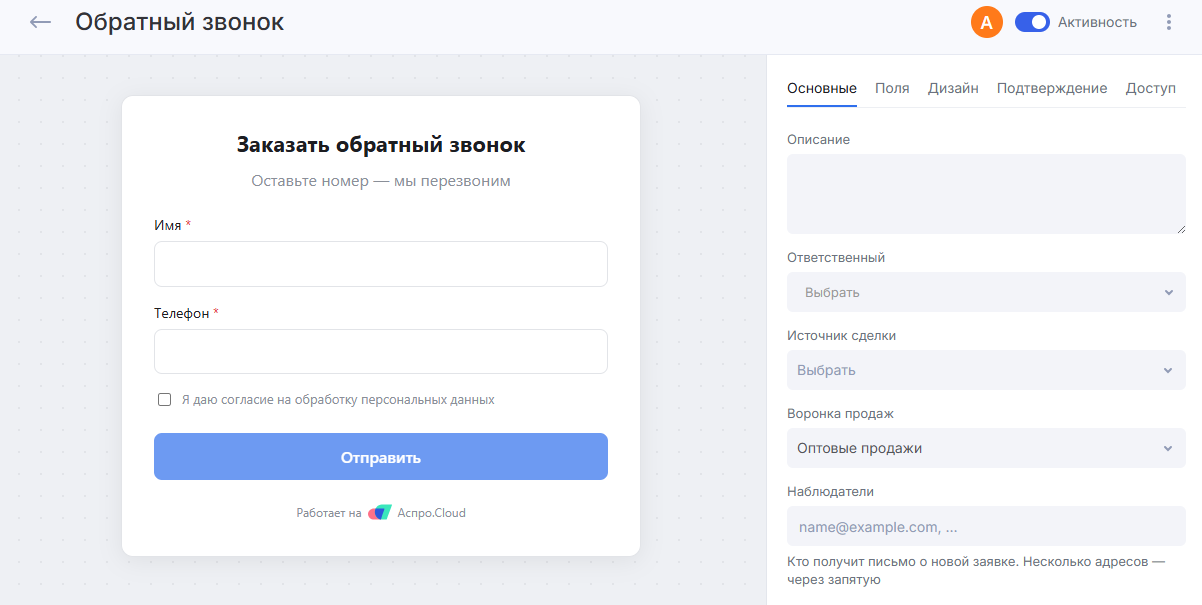Select the Основные tab
The height and width of the screenshot is (605, 1202).
[822, 88]
